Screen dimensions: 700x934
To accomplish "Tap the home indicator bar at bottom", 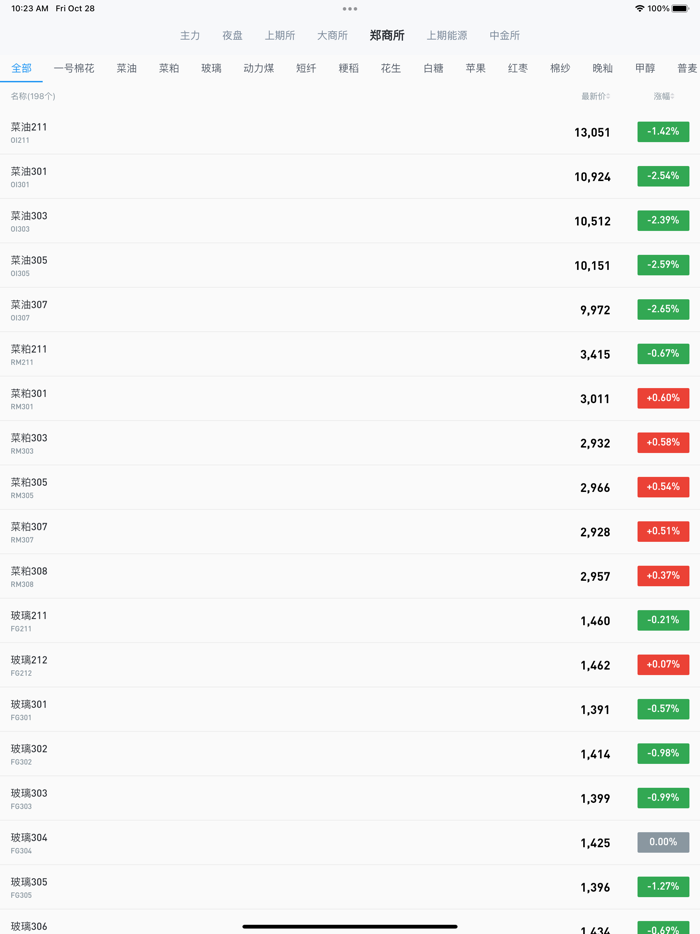I will coord(350,926).
